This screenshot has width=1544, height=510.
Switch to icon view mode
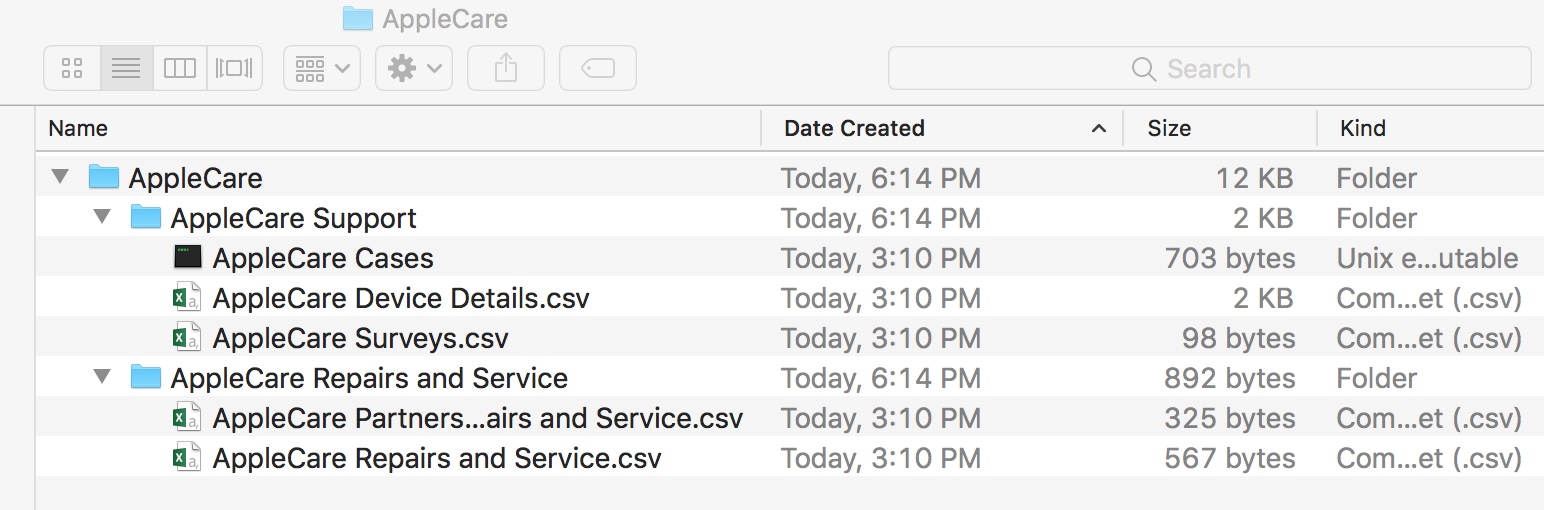(71, 68)
